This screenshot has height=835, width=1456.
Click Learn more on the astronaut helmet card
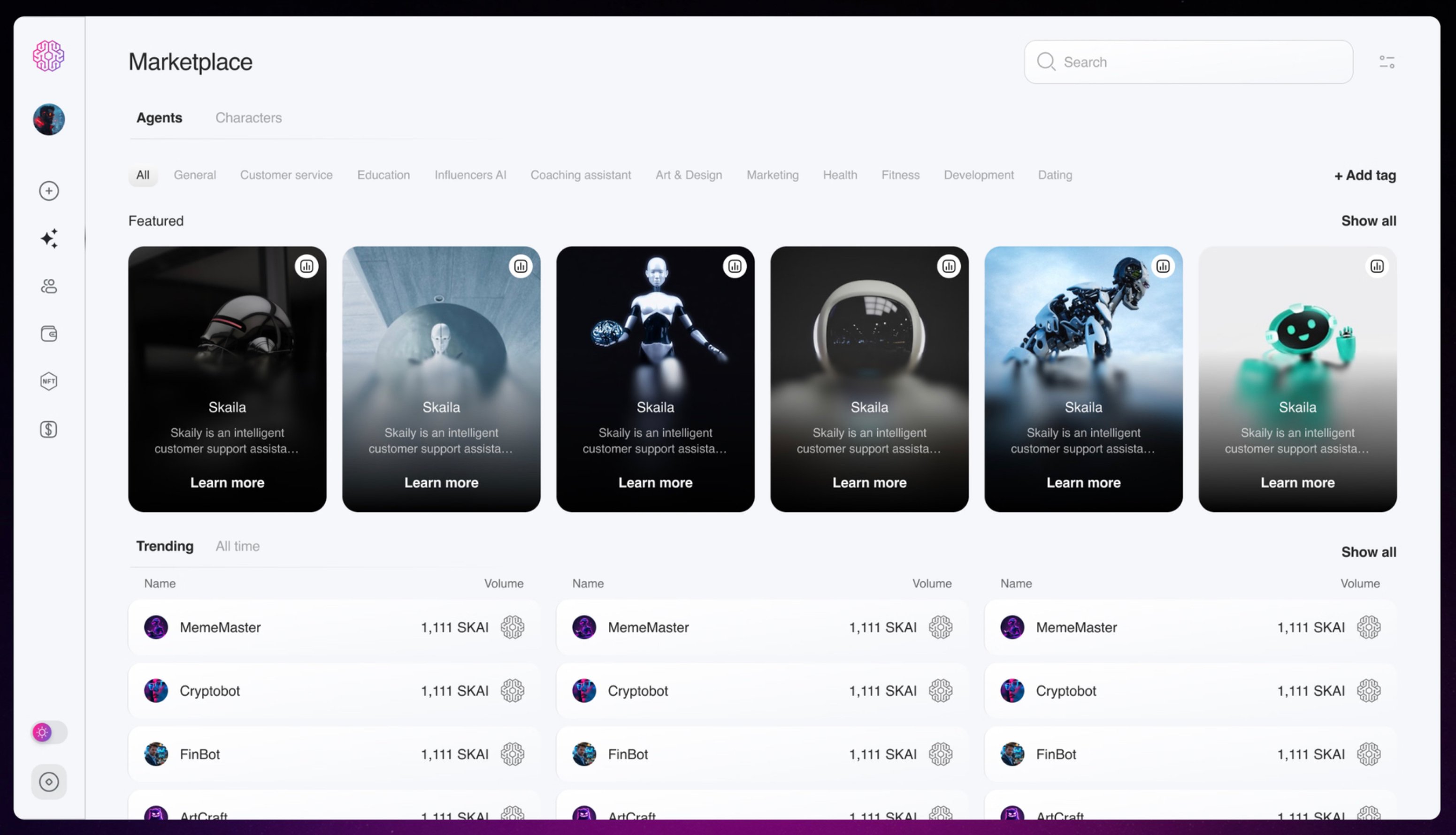tap(869, 483)
